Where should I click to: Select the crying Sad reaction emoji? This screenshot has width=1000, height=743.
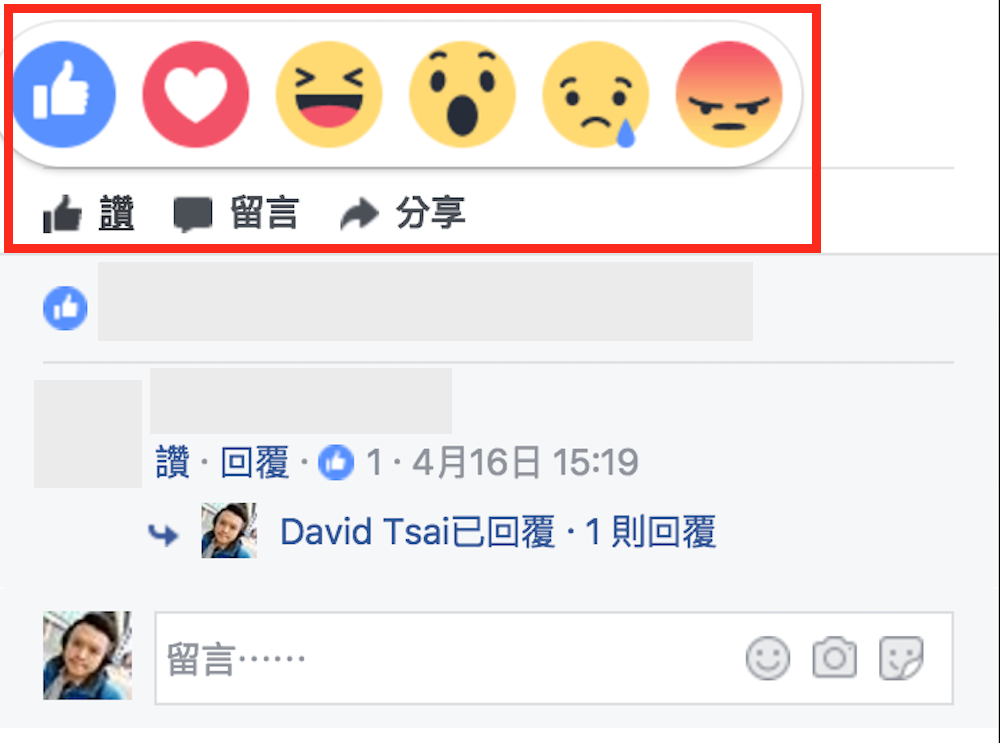pyautogui.click(x=596, y=94)
